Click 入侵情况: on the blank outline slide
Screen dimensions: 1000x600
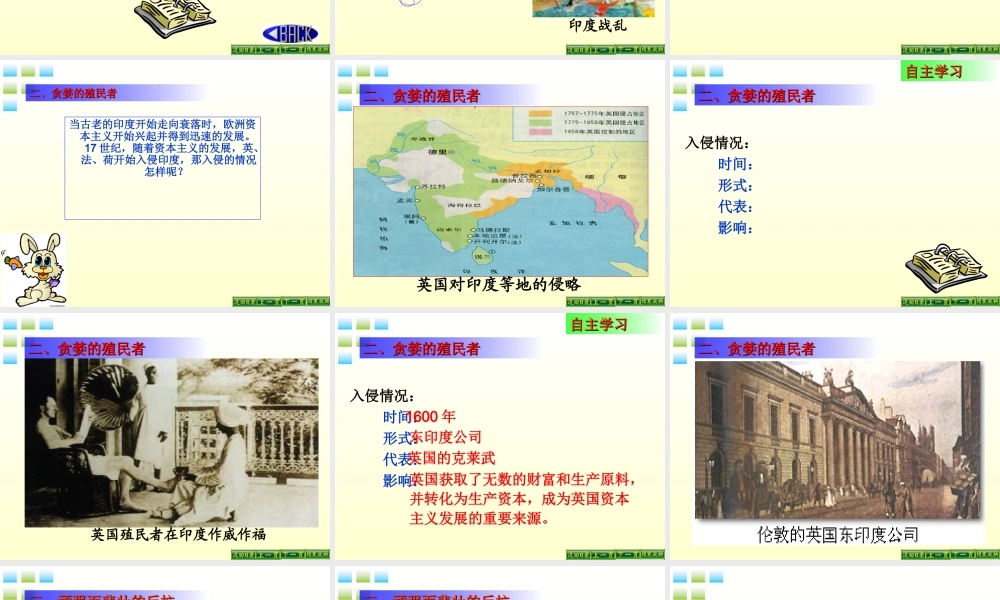tap(717, 143)
